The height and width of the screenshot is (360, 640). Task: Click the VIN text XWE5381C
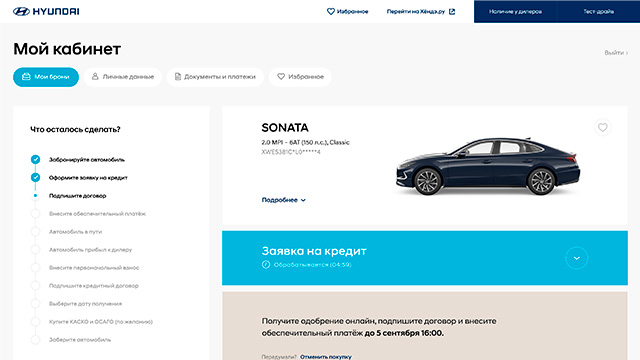tap(291, 152)
